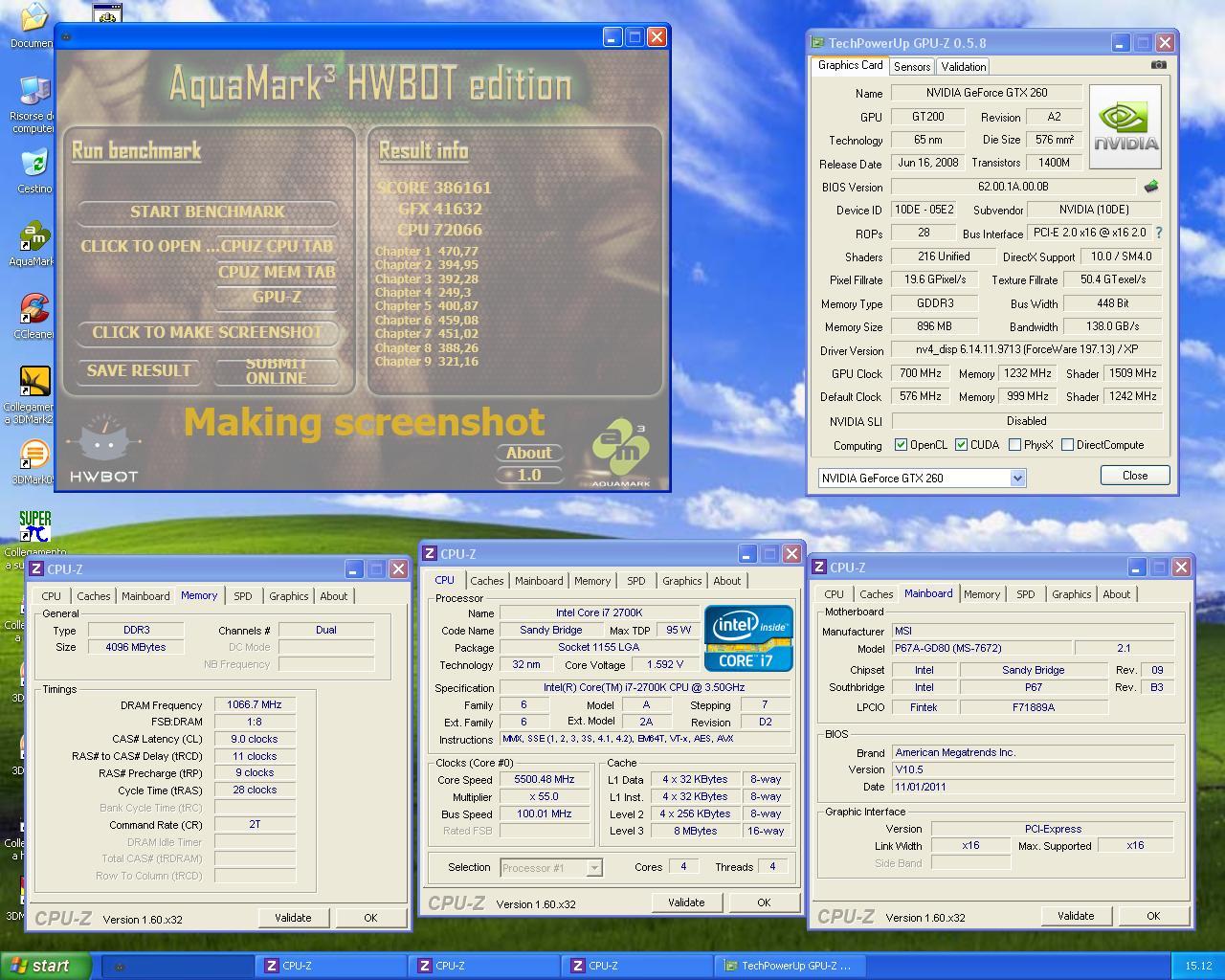The height and width of the screenshot is (980, 1225).
Task: Open Mainboard tab in CPU-Z Memory window
Action: 145,596
